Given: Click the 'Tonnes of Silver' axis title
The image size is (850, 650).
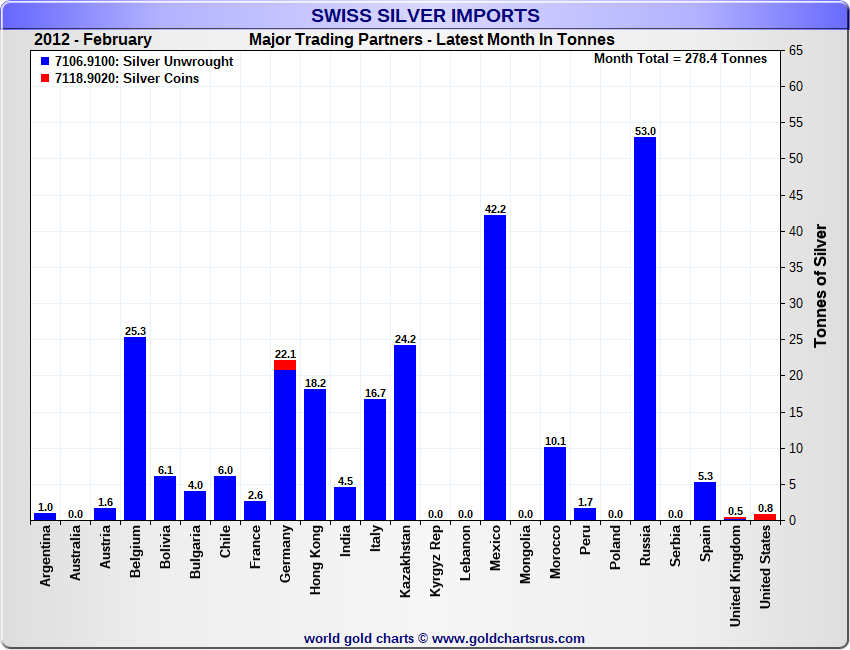Looking at the screenshot, I should (820, 285).
